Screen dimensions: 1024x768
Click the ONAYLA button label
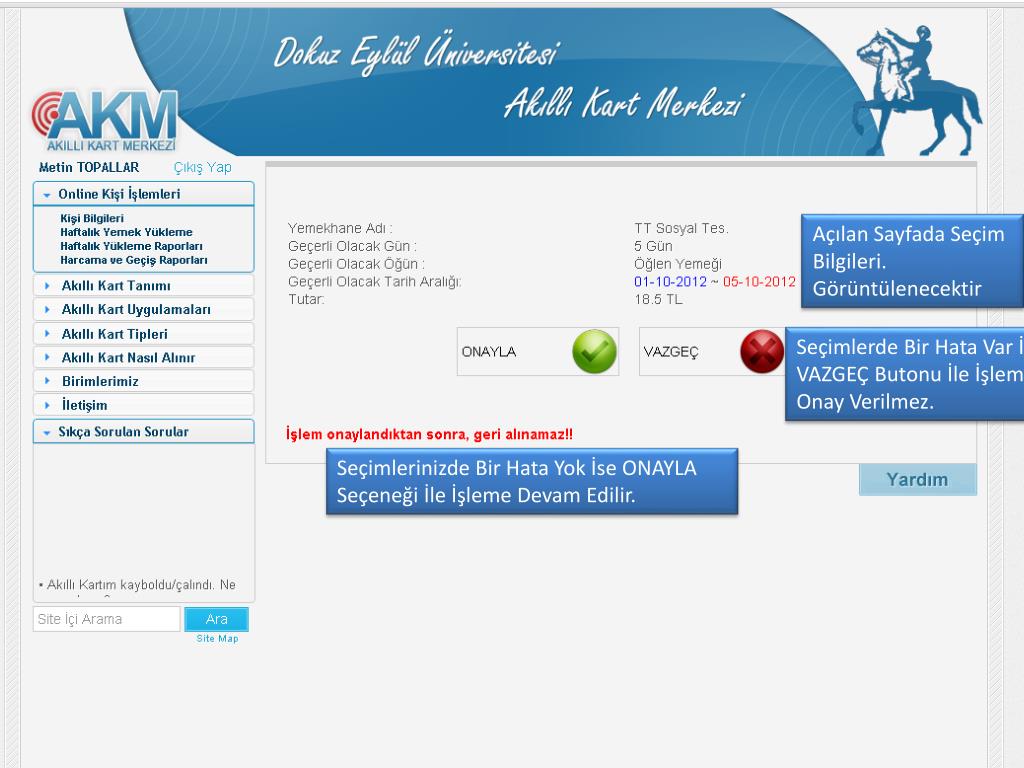[489, 351]
